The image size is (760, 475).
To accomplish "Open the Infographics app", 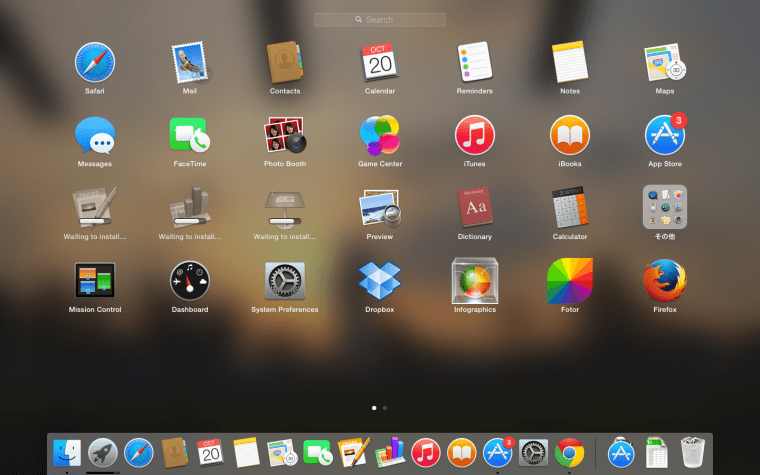I will [x=475, y=281].
